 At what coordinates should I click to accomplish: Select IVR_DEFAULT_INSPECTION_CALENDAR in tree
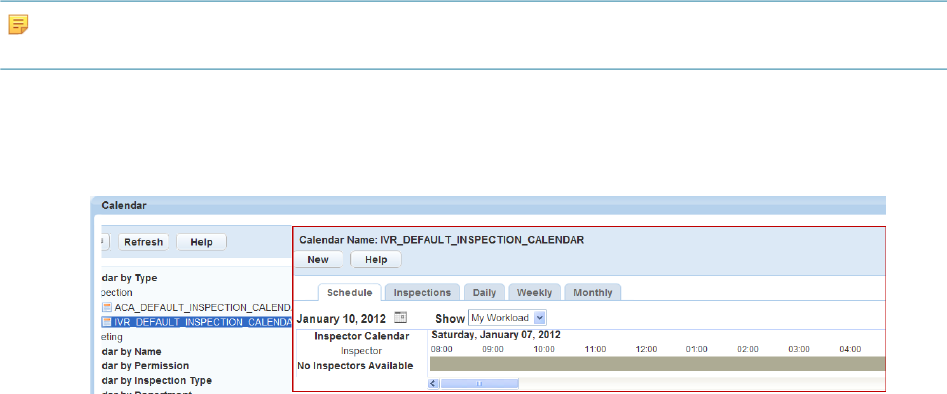point(203,321)
